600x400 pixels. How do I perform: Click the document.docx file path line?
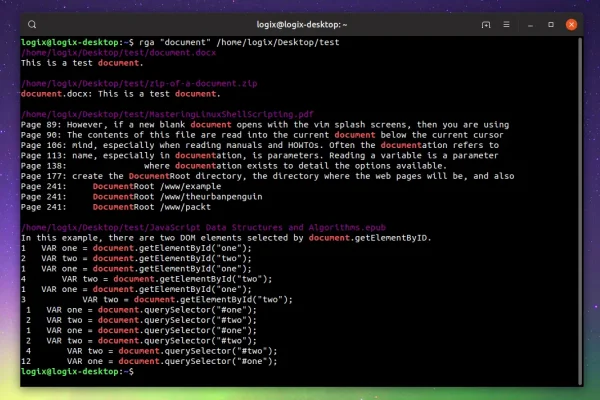click(x=119, y=52)
